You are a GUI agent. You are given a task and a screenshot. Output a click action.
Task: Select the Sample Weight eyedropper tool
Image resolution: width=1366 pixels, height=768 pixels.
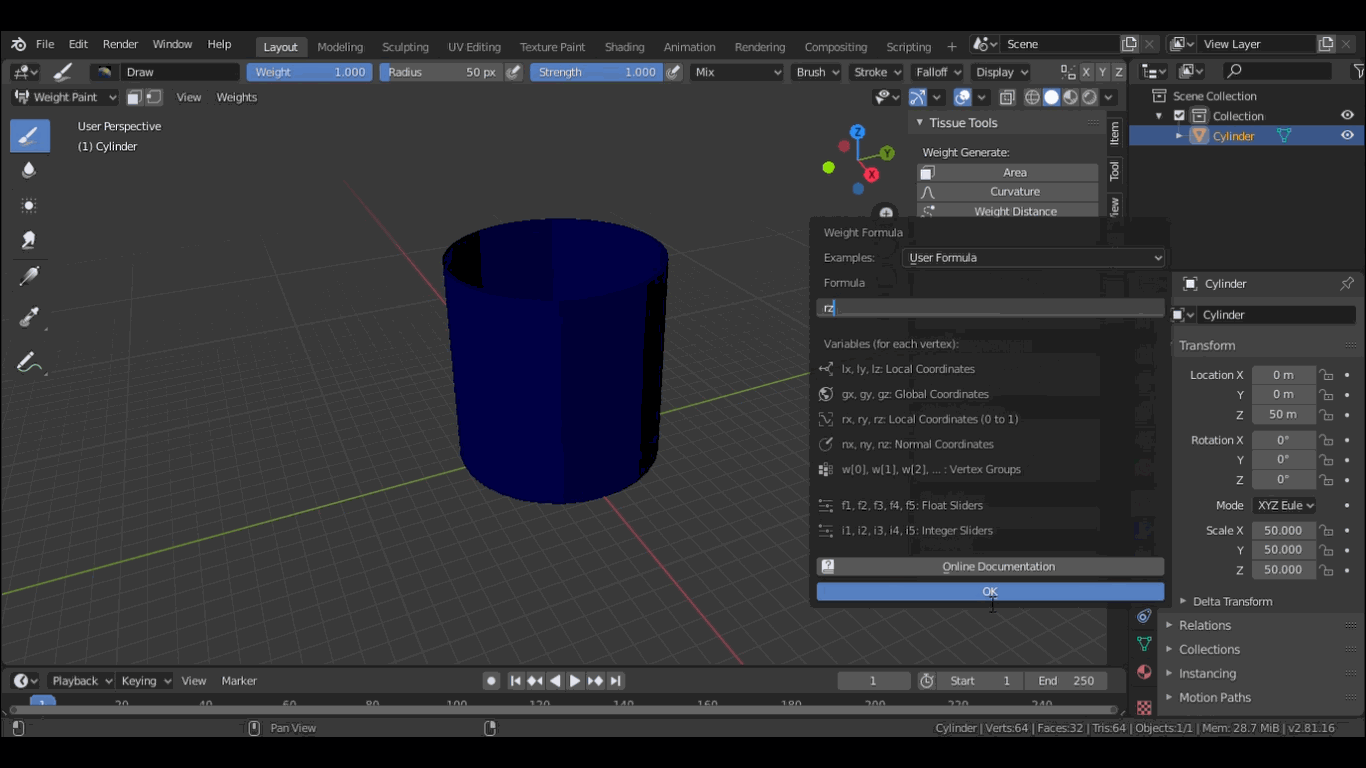pos(29,318)
